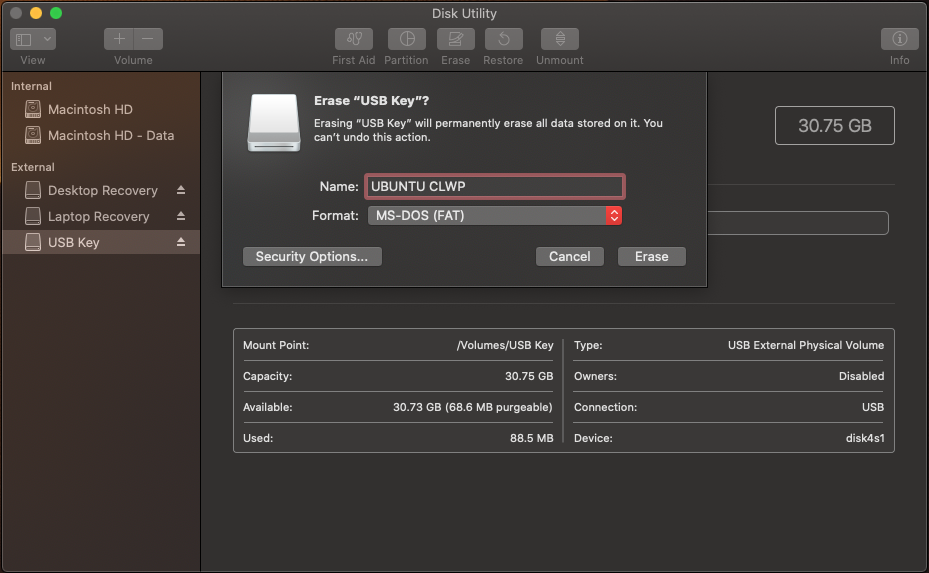Open Security Options dialog
Viewport: 929px width, 573px height.
(312, 257)
